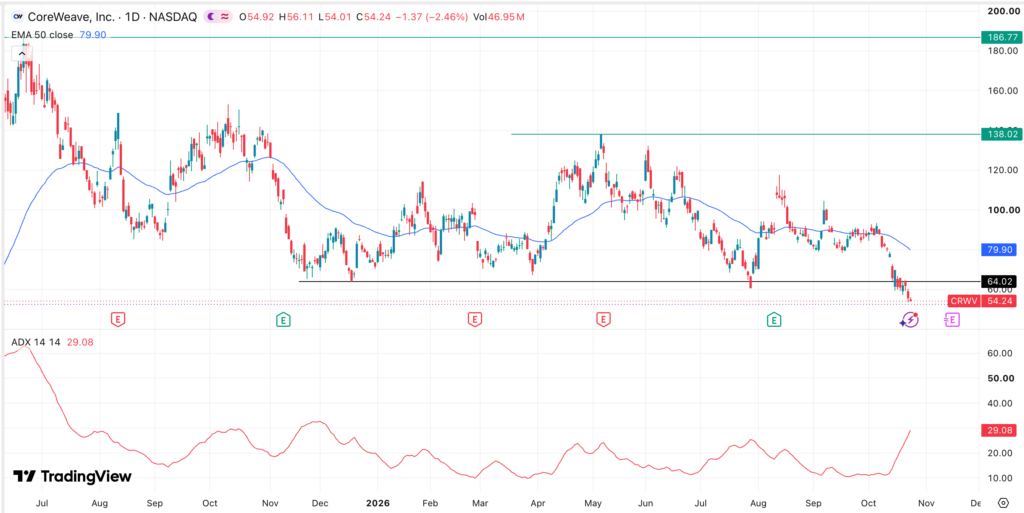
Task: Open the green earnings marker near Aug 2026
Action: [775, 319]
